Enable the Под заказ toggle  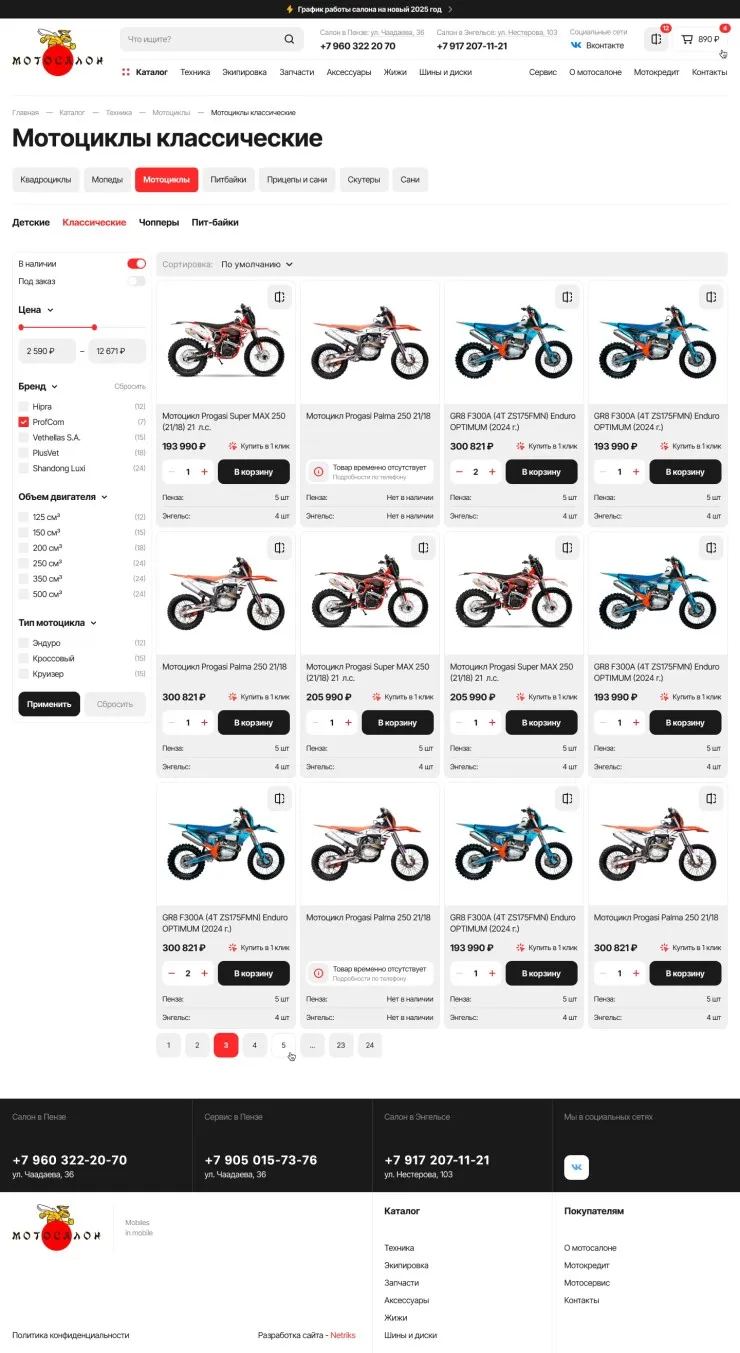click(x=136, y=281)
